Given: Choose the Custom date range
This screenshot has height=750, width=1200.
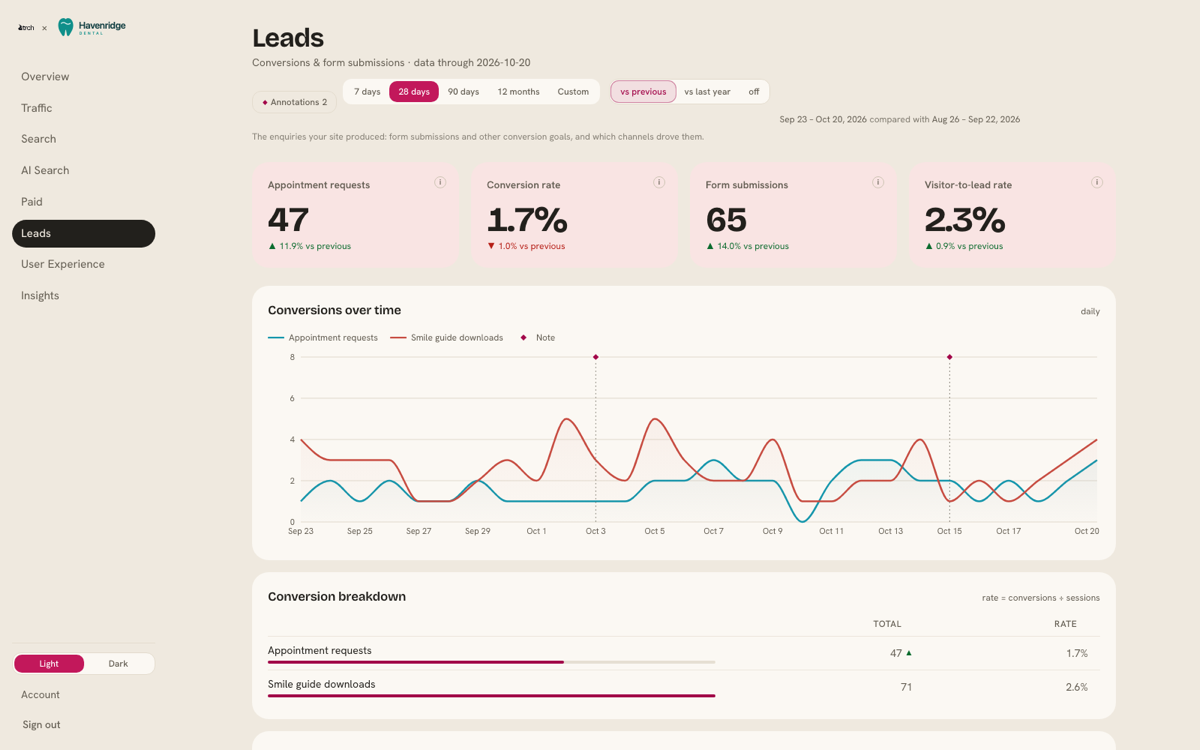Looking at the screenshot, I should [x=573, y=92].
